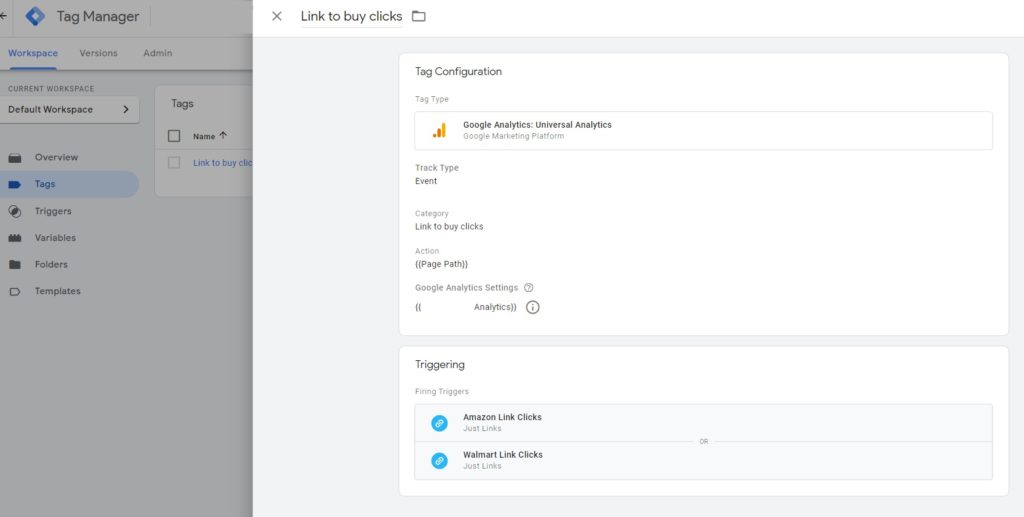This screenshot has height=517, width=1024.
Task: Go to Variables in the sidebar
Action: (x=55, y=238)
